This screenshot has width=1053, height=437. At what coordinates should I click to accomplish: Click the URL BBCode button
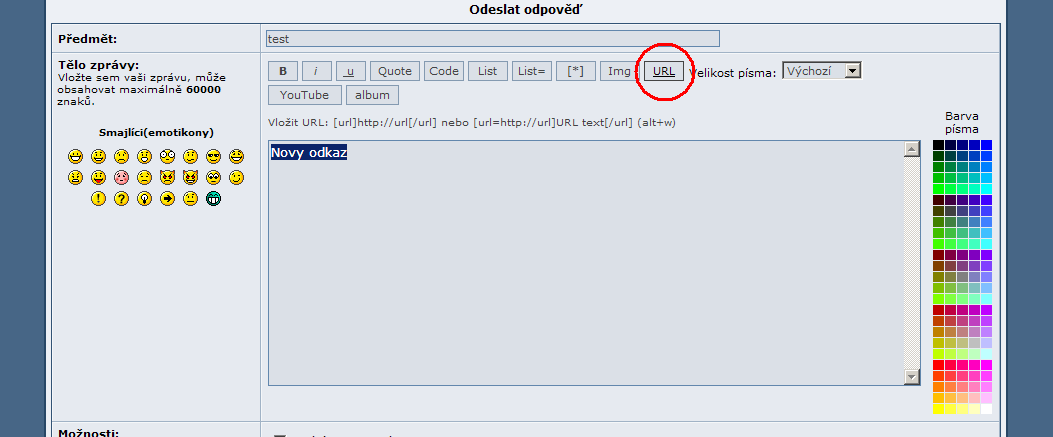pyautogui.click(x=663, y=71)
